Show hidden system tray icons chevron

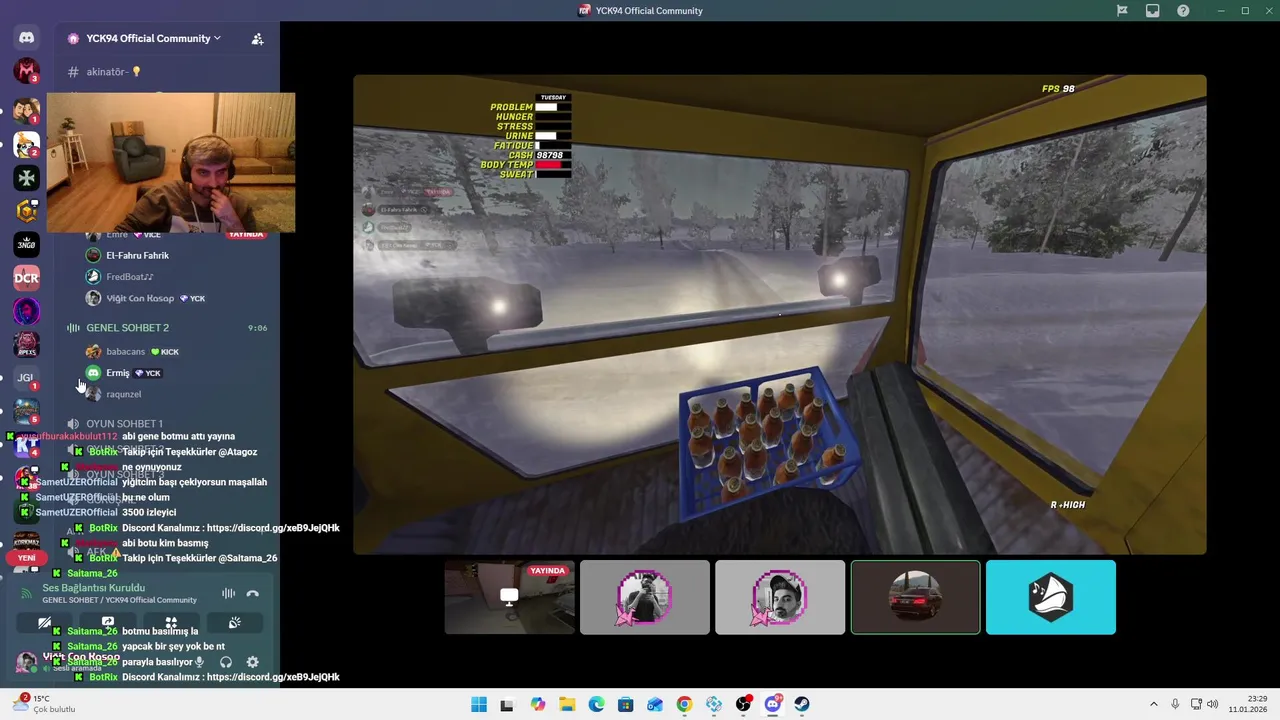(1153, 704)
